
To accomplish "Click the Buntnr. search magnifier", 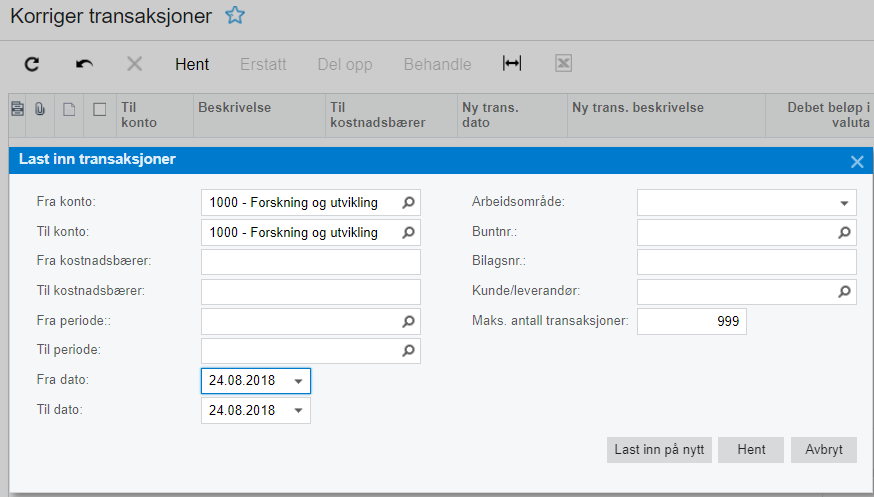I will [844, 233].
